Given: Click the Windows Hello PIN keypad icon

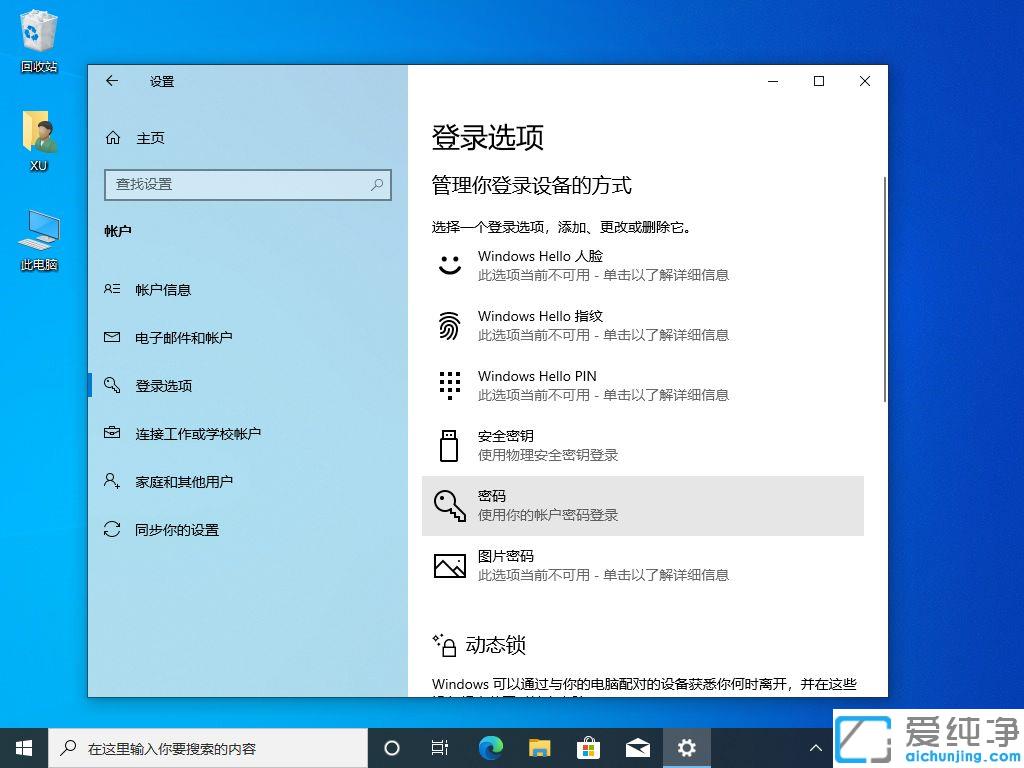Looking at the screenshot, I should pyautogui.click(x=448, y=384).
